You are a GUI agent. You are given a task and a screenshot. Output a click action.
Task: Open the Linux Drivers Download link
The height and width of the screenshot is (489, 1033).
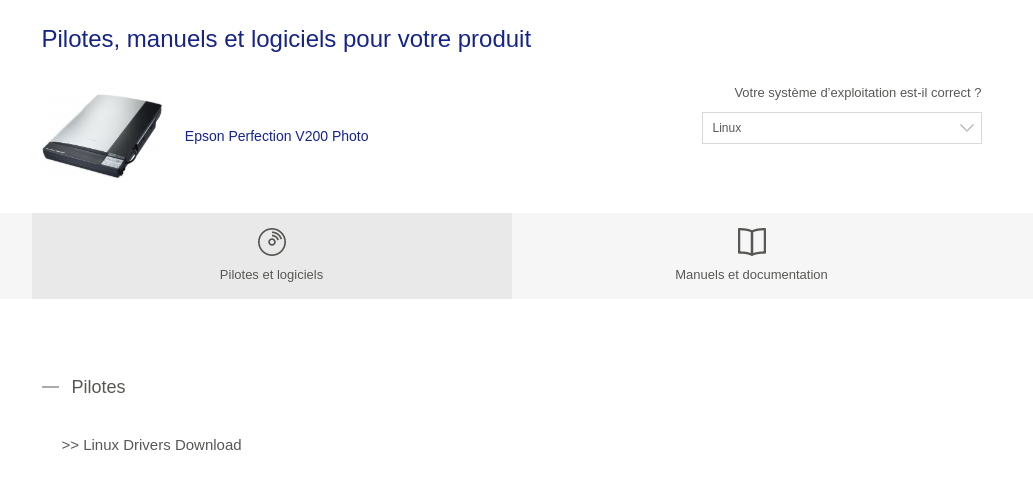click(152, 446)
